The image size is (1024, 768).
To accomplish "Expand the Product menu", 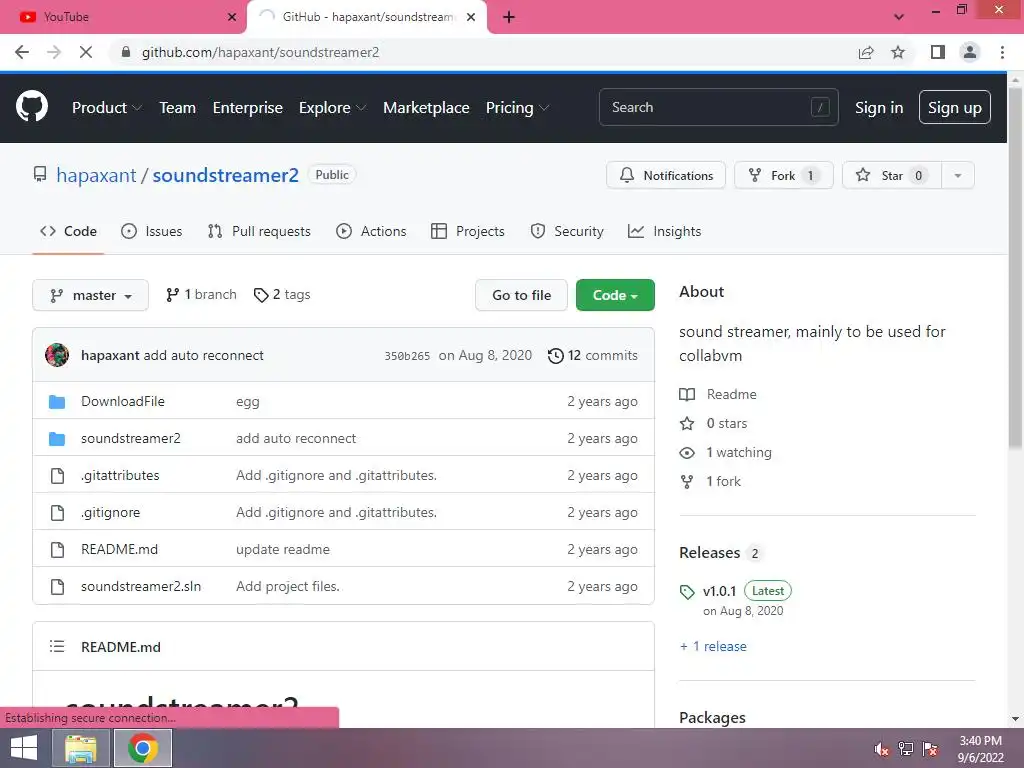I will [x=106, y=108].
